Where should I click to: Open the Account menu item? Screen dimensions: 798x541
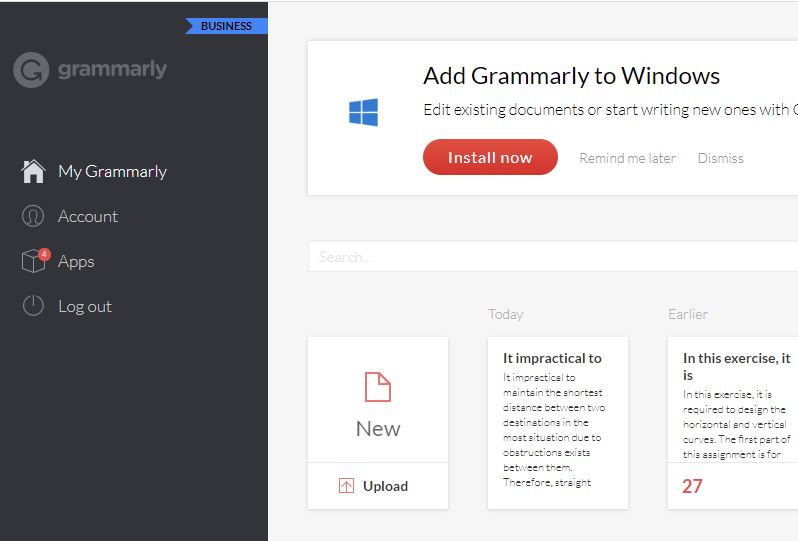(x=88, y=216)
